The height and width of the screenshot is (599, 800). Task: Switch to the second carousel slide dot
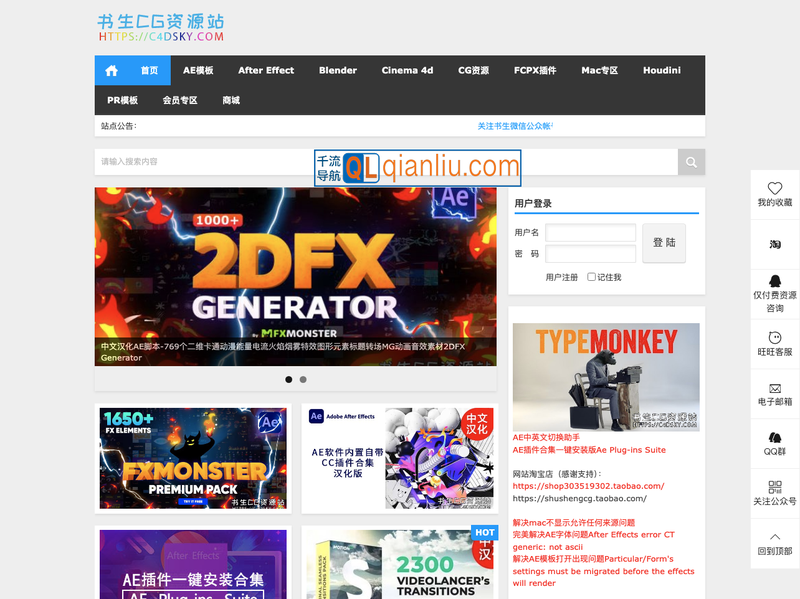click(x=303, y=379)
